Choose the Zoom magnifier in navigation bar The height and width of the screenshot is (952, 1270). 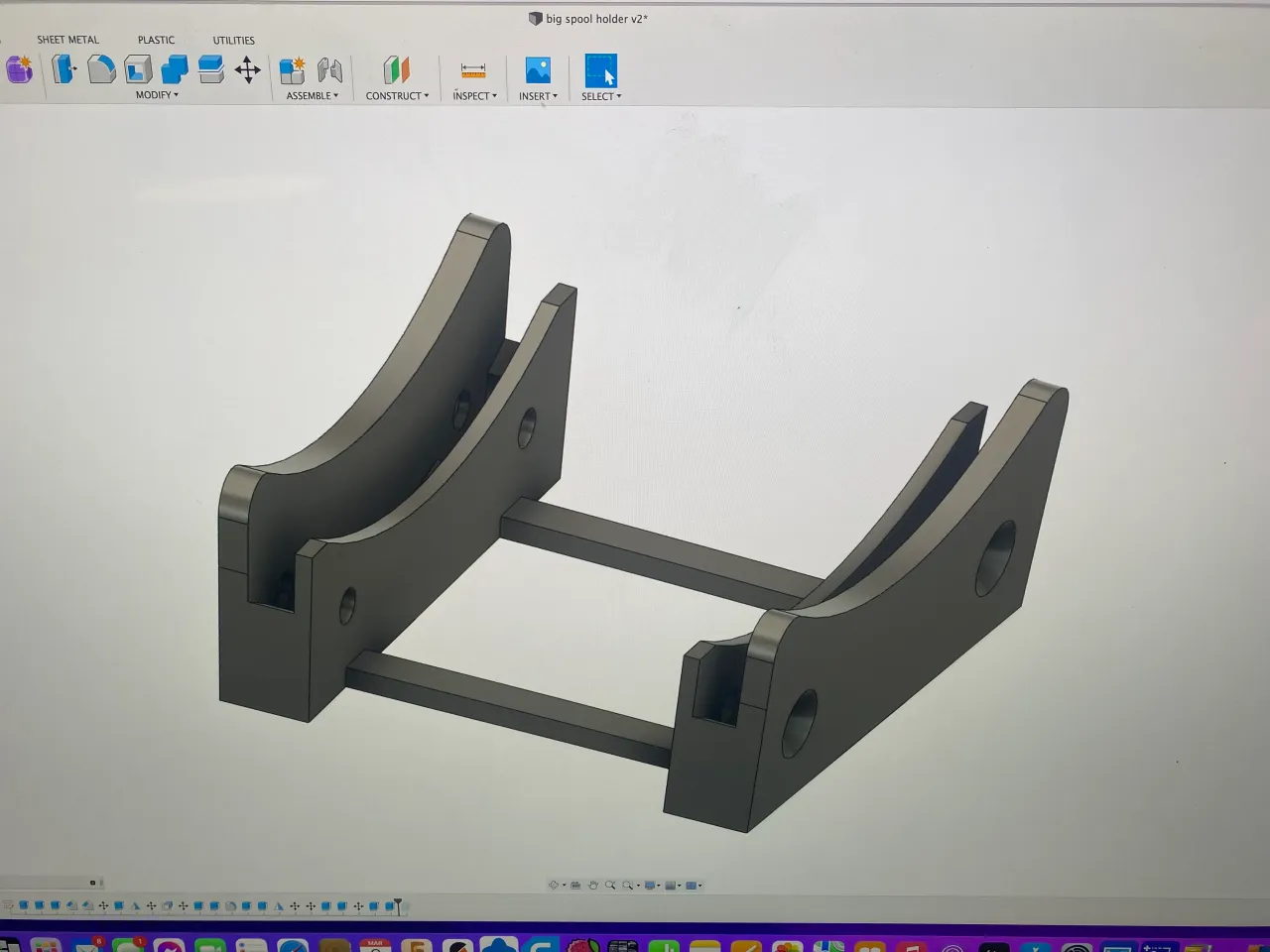(610, 885)
